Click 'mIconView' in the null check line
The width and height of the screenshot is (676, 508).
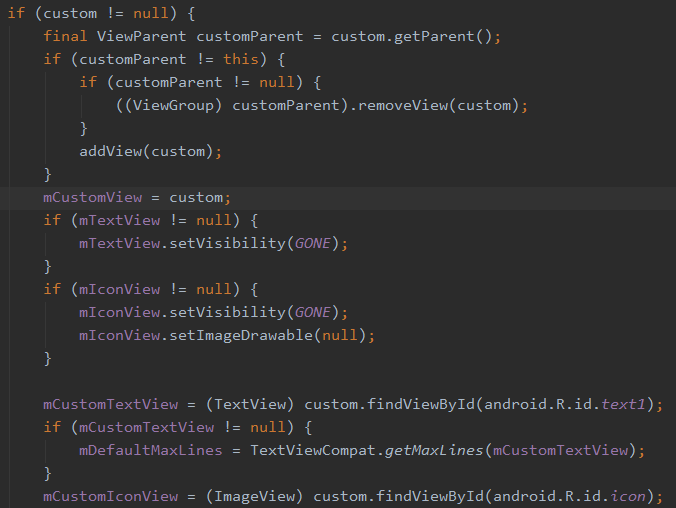[x=119, y=289]
